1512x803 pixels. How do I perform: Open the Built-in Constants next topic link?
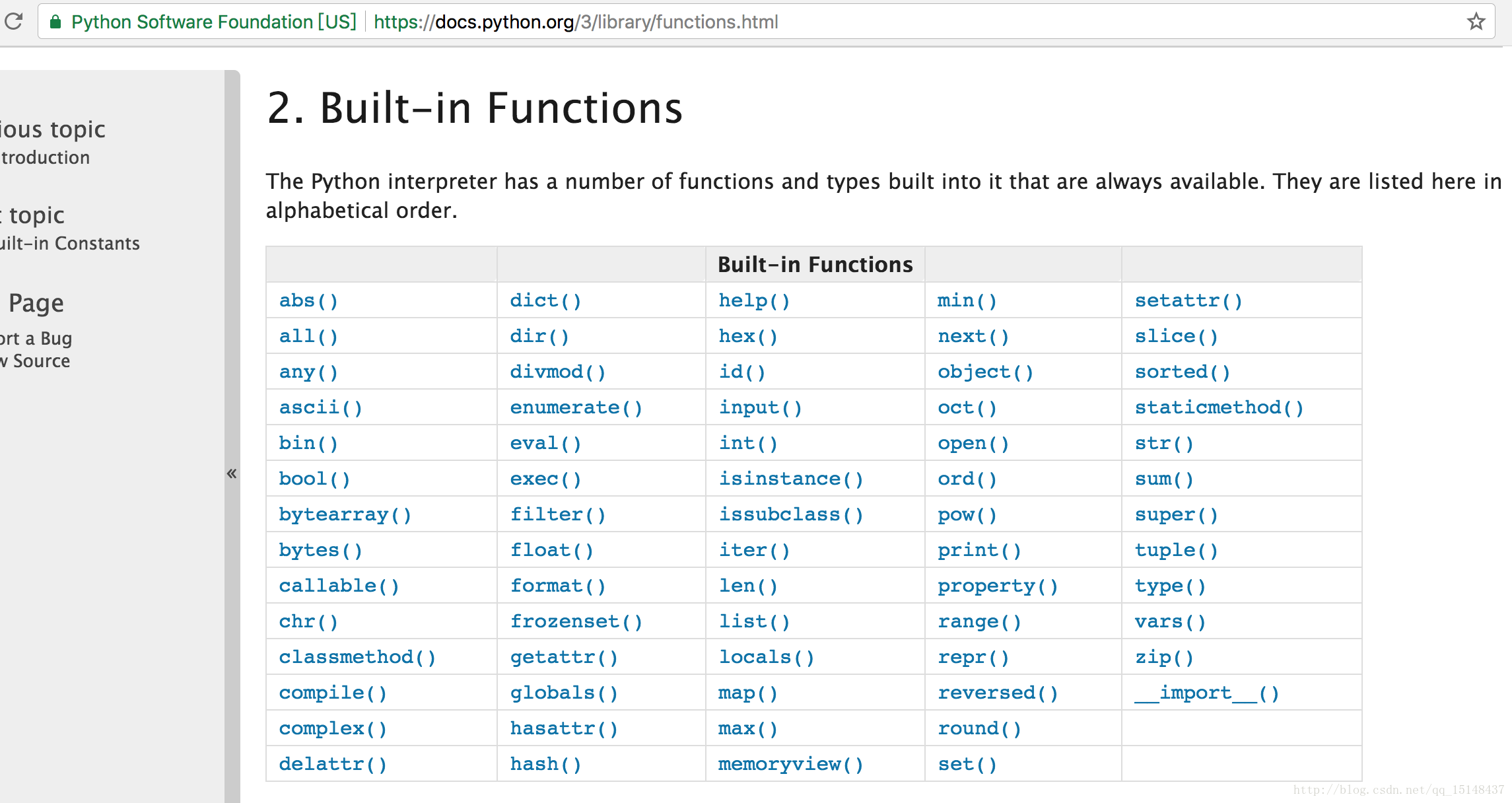[70, 244]
